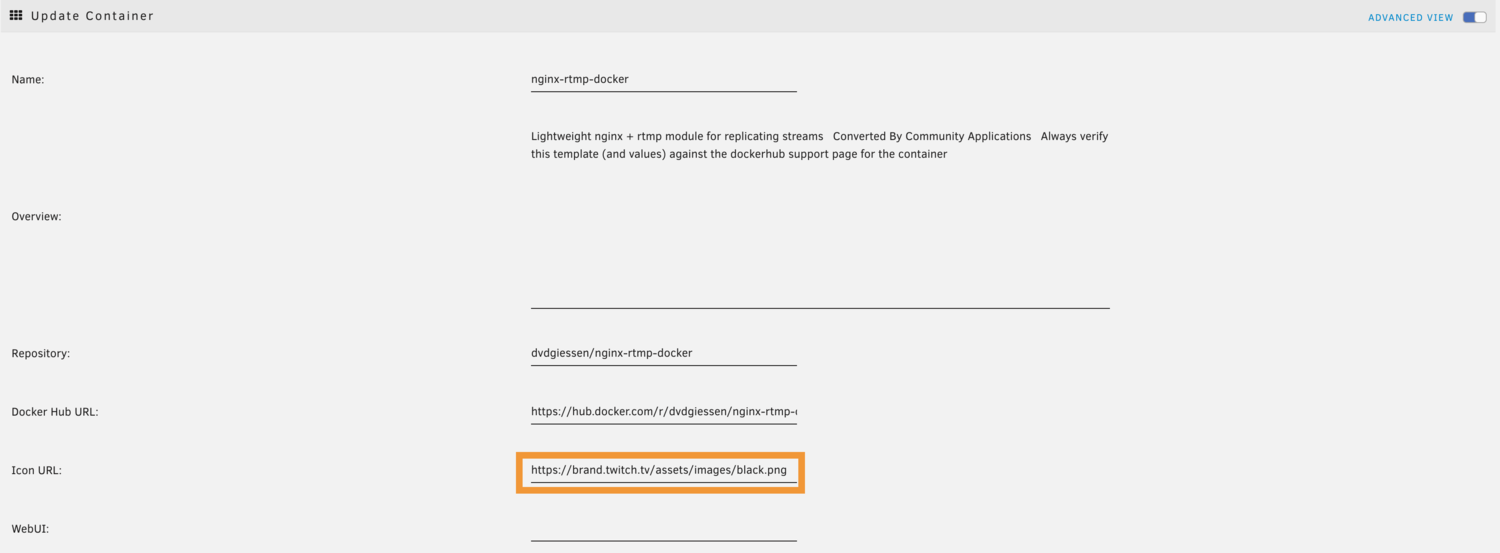
Task: Click the ADVANCED VIEW label text
Action: (1410, 18)
